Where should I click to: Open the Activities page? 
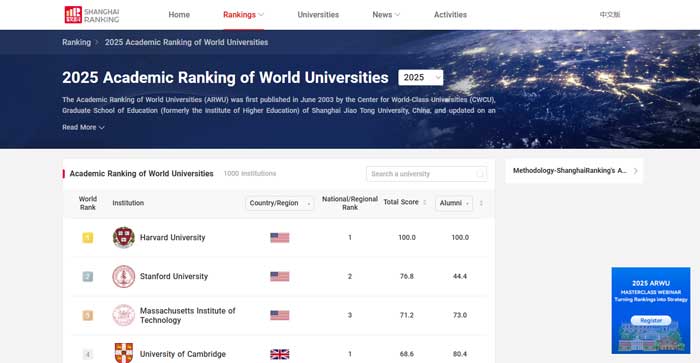[x=450, y=15]
